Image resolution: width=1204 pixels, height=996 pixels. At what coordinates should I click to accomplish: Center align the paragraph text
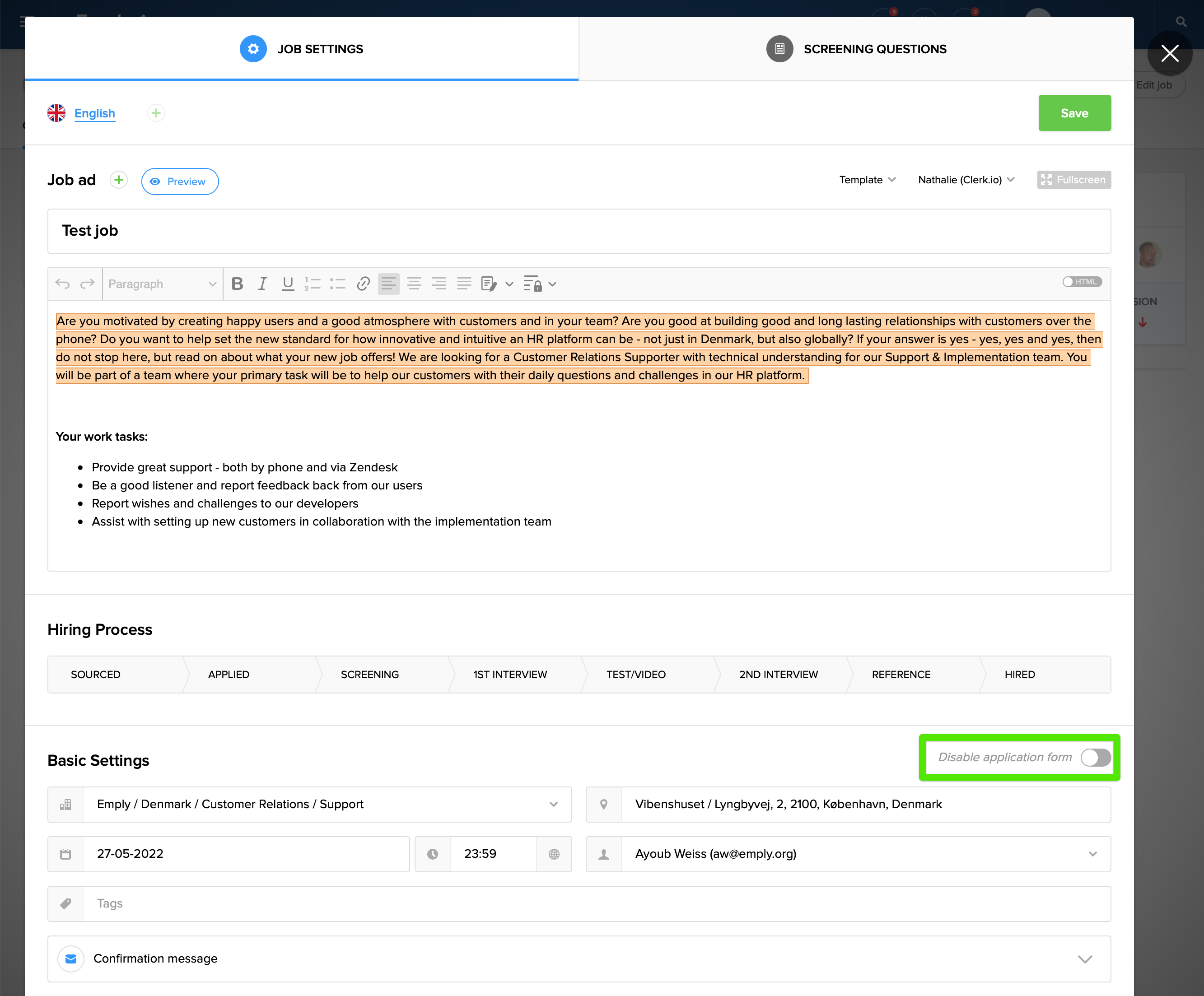coord(413,284)
